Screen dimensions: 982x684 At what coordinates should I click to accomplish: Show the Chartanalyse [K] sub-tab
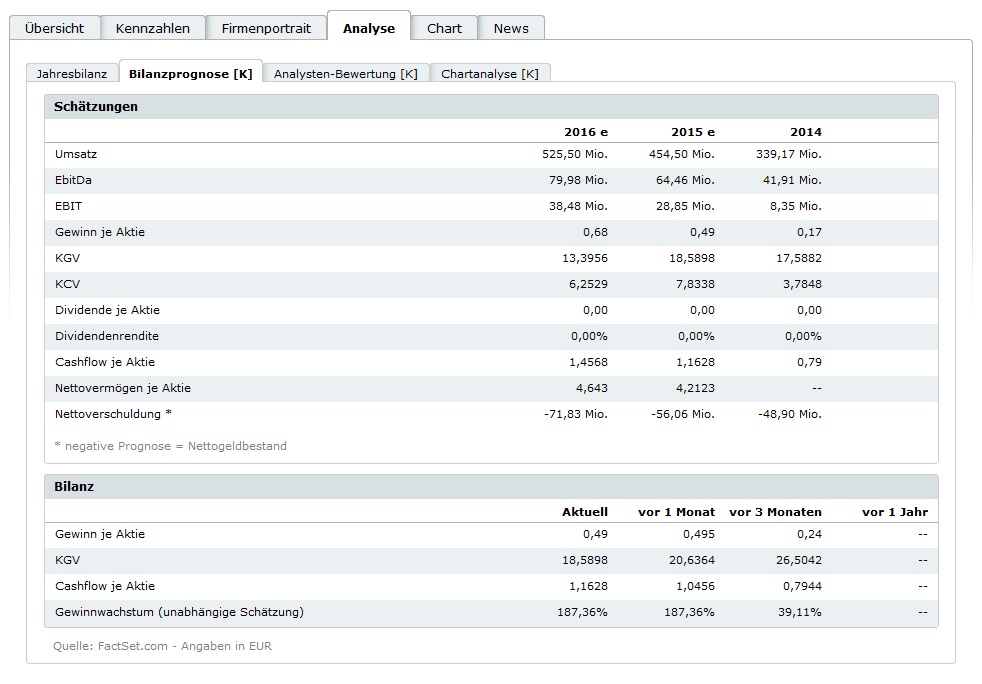click(x=490, y=74)
